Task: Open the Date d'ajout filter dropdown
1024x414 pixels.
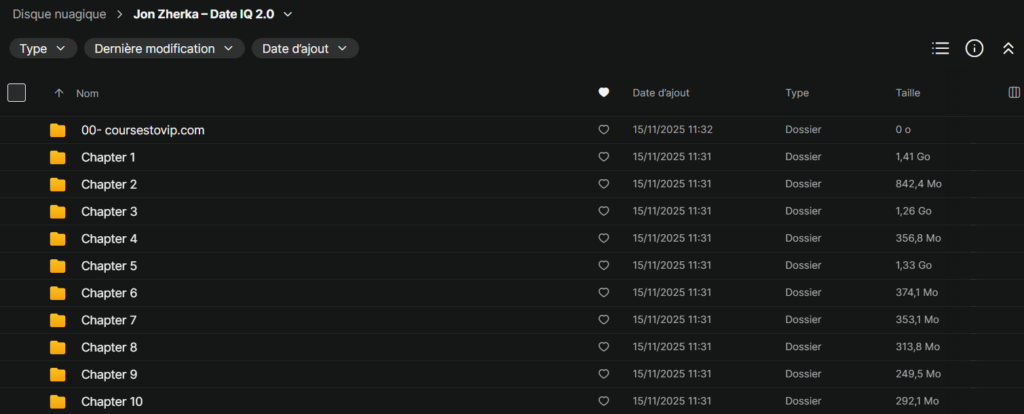Action: [x=305, y=48]
